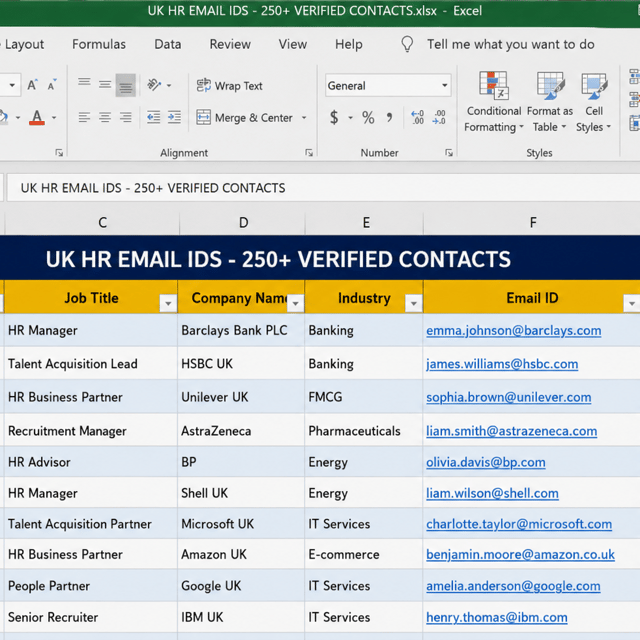
Task: Open Format as Table gallery
Action: (x=550, y=102)
